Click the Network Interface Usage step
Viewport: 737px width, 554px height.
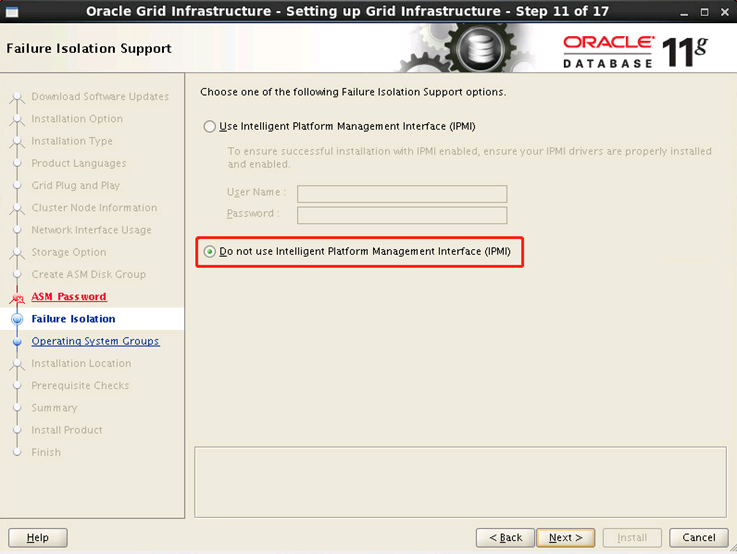tap(92, 230)
